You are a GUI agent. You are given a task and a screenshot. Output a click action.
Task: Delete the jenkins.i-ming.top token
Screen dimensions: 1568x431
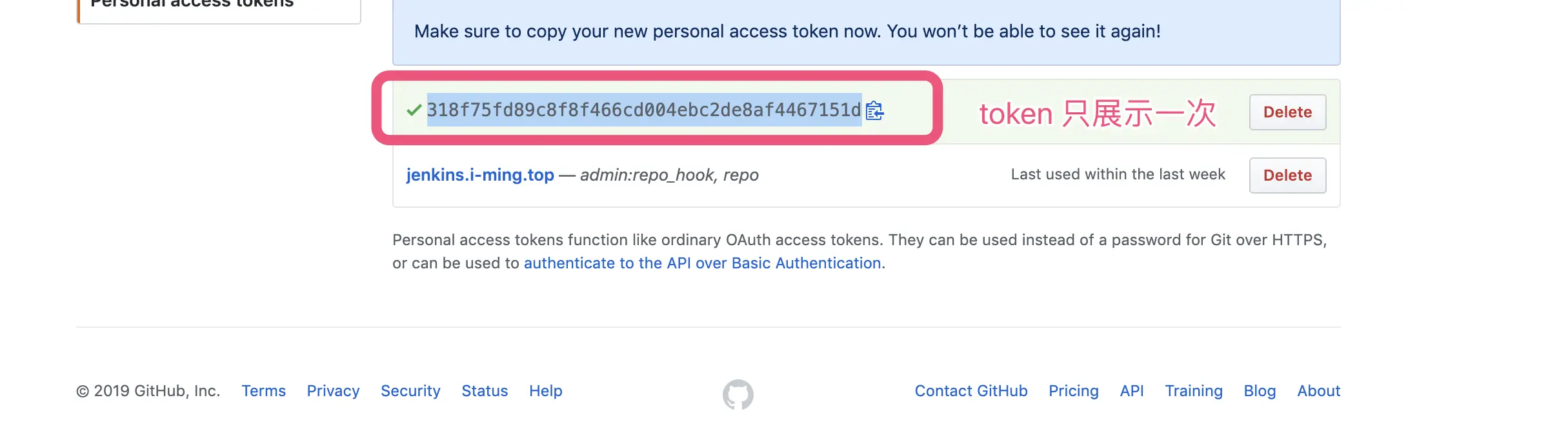click(x=1287, y=175)
